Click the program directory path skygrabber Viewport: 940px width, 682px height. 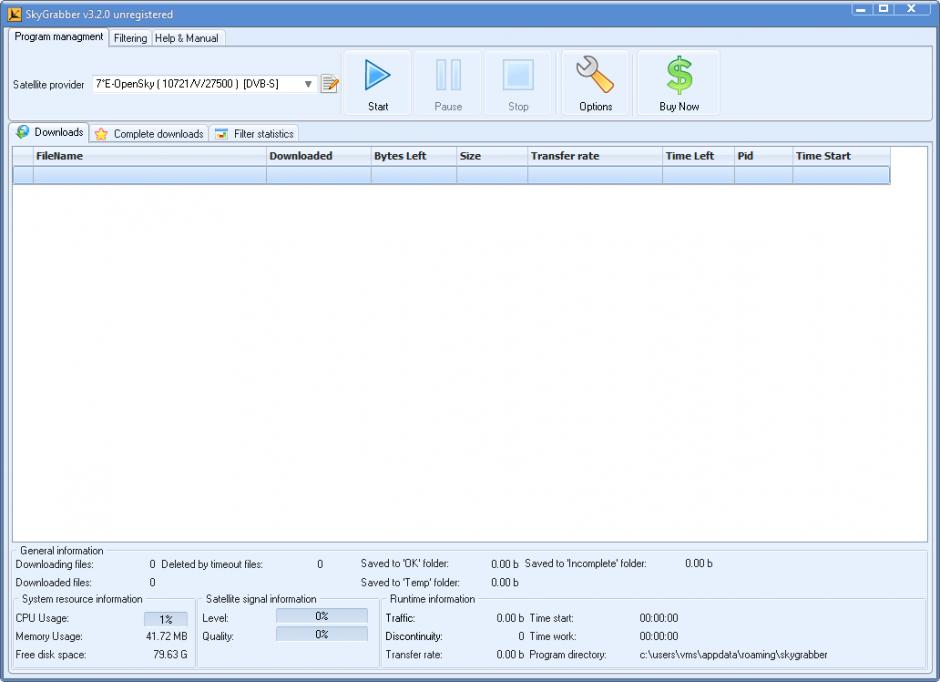coord(733,654)
